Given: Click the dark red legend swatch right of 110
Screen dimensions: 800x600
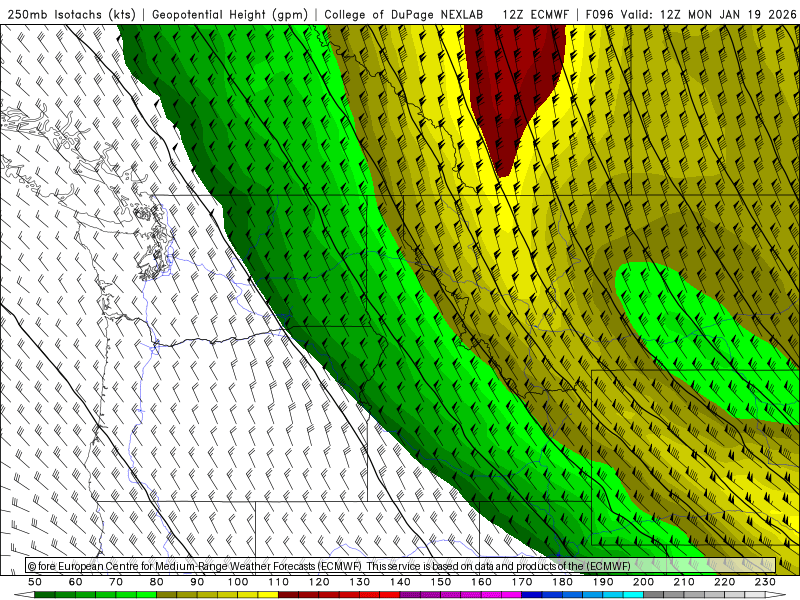Looking at the screenshot, I should click(289, 595).
